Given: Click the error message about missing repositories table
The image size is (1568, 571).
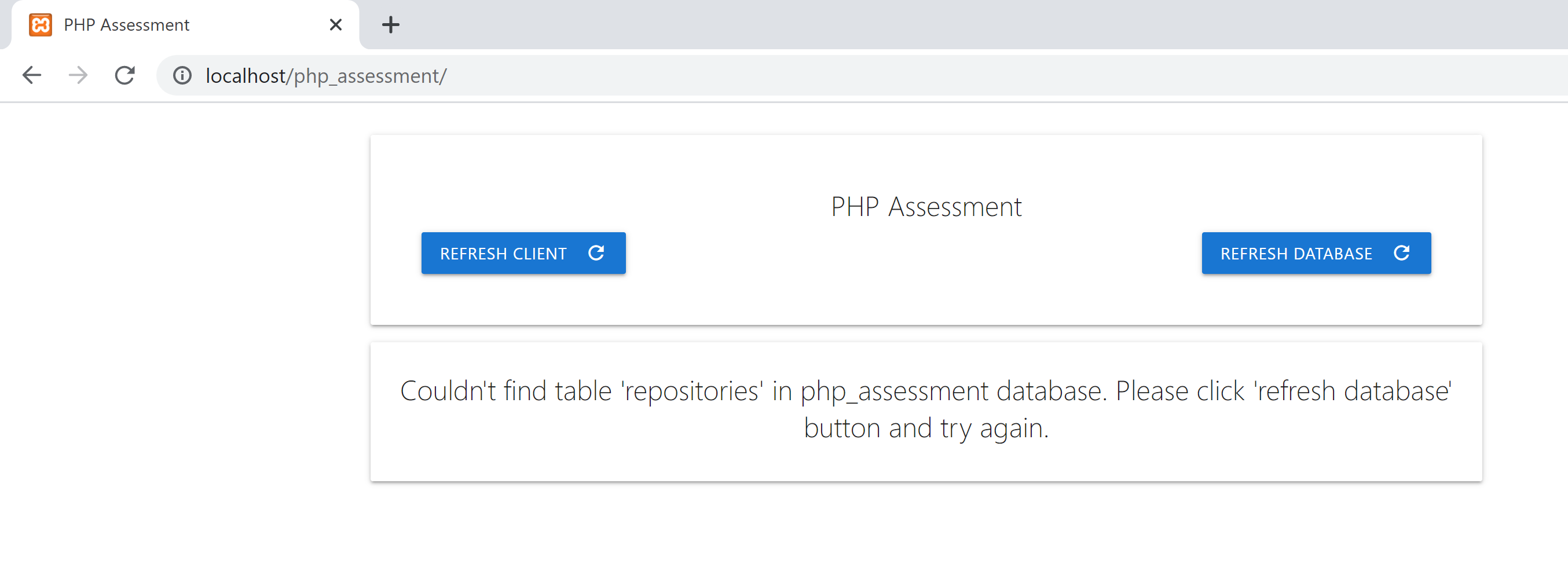Looking at the screenshot, I should coord(926,409).
